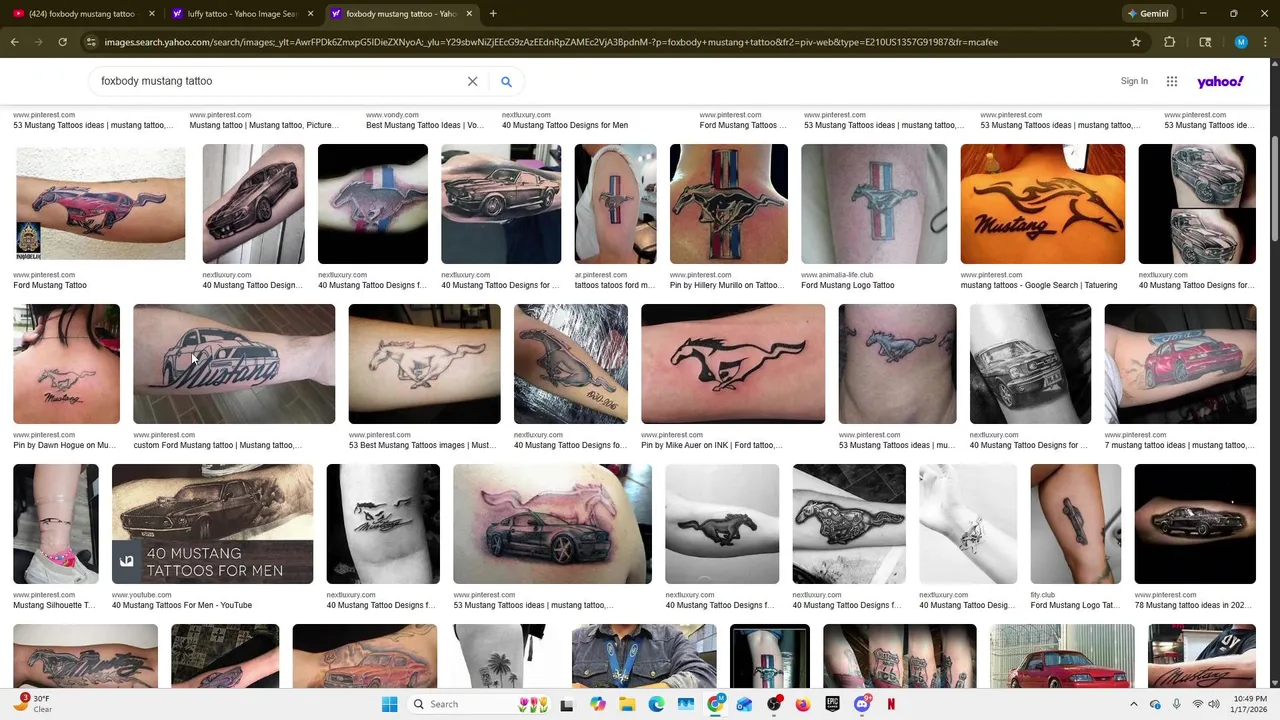Click the foxbody mustang tattoo search field

point(280,82)
